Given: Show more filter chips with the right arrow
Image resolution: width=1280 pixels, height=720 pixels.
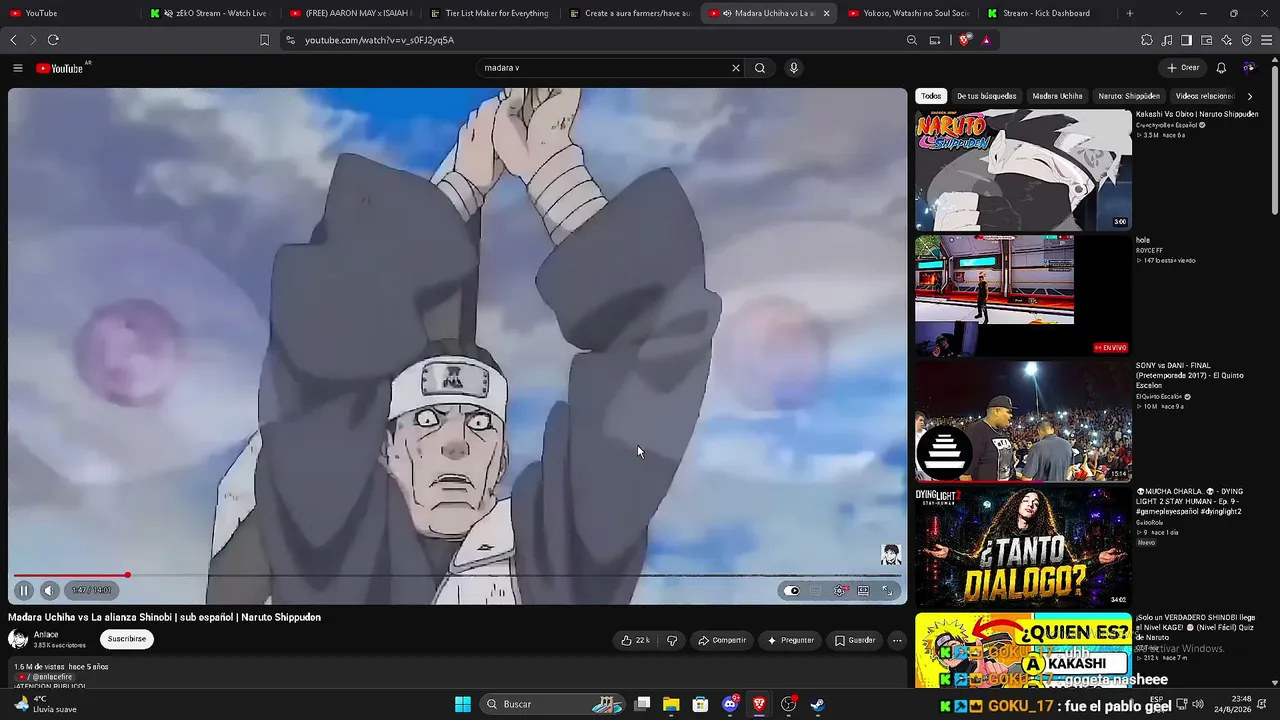Looking at the screenshot, I should (x=1250, y=96).
